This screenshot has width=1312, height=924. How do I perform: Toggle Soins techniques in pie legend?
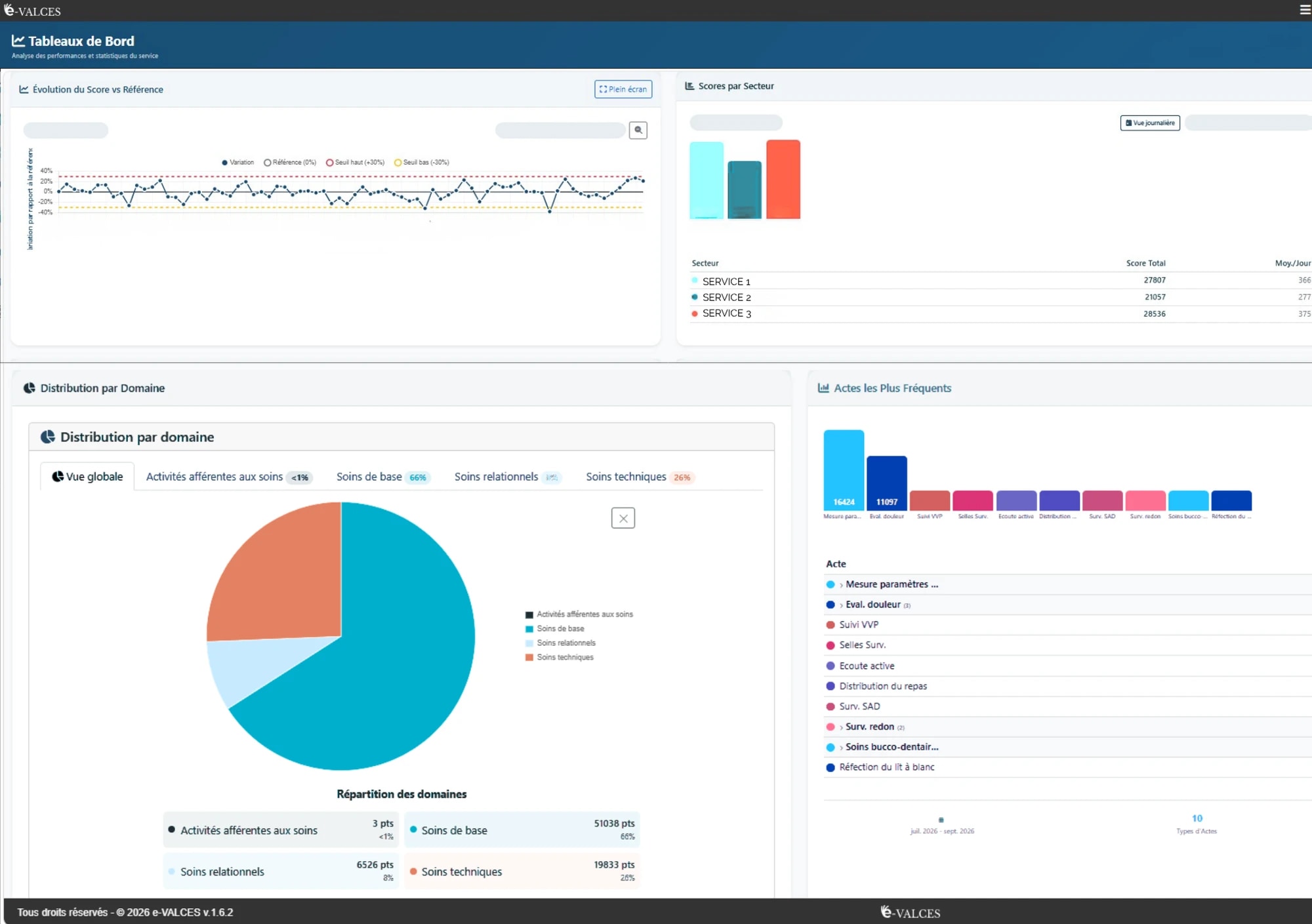(560, 657)
